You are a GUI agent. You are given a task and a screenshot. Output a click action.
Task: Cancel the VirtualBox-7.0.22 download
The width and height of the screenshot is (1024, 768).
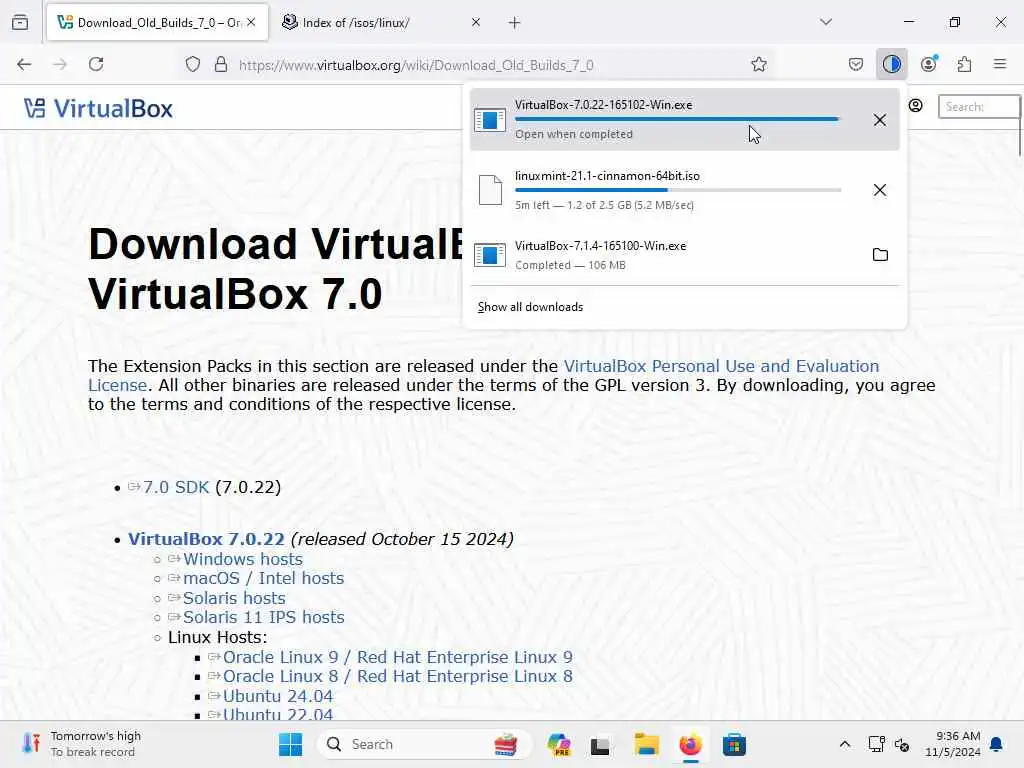(880, 120)
